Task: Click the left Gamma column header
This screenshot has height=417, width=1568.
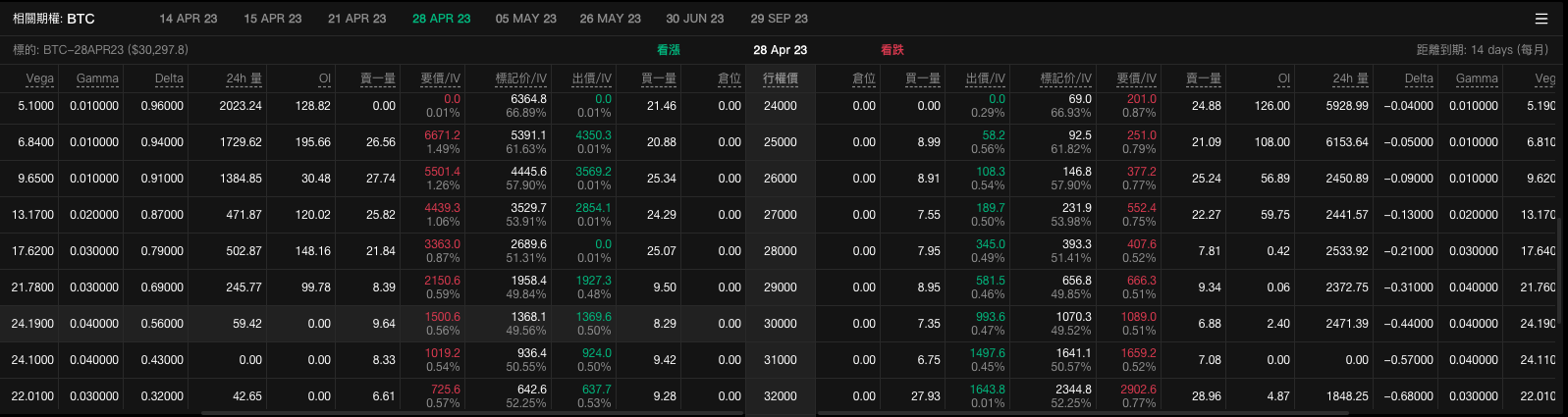Action: pos(97,78)
